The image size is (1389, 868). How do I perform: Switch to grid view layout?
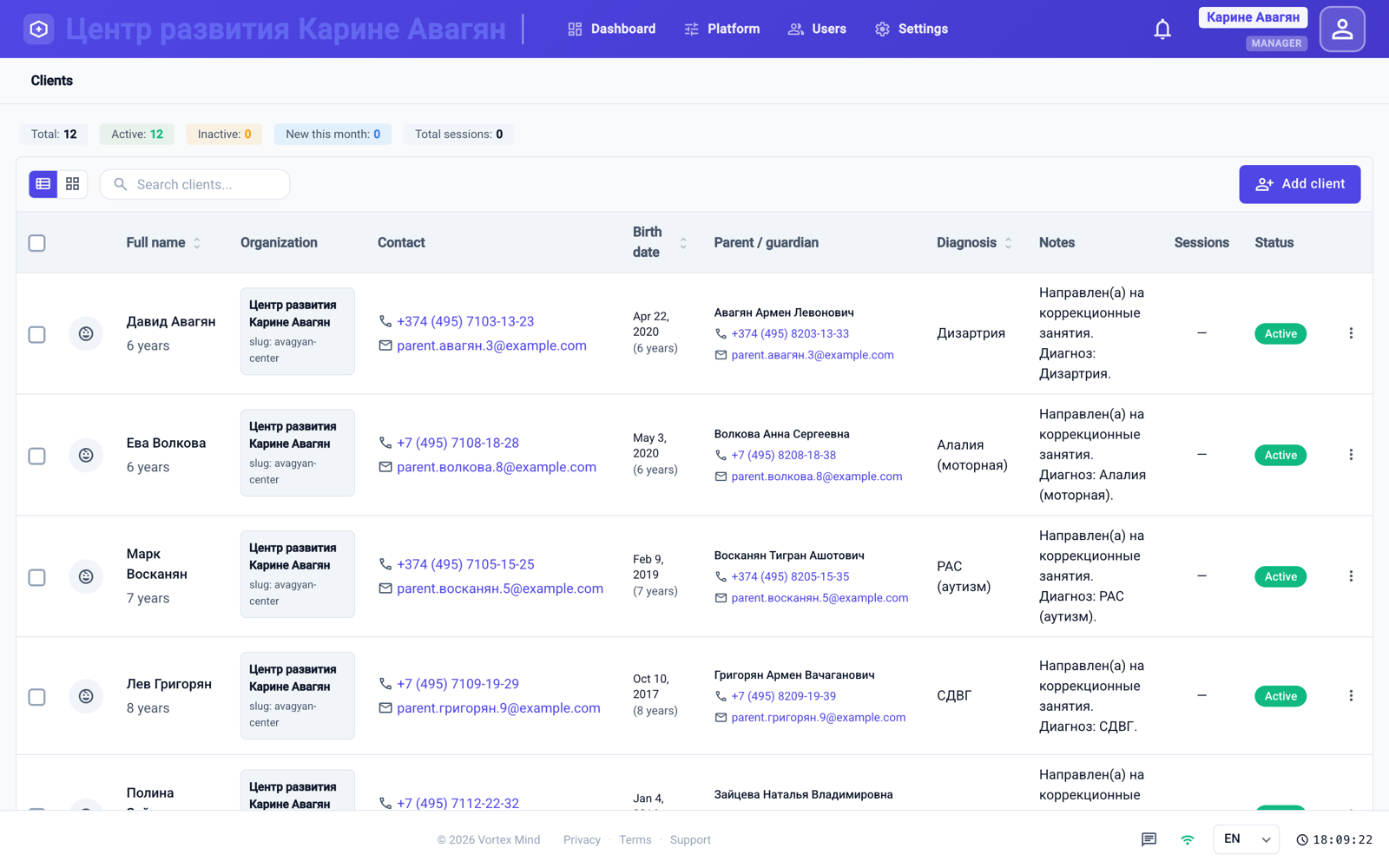pos(73,184)
